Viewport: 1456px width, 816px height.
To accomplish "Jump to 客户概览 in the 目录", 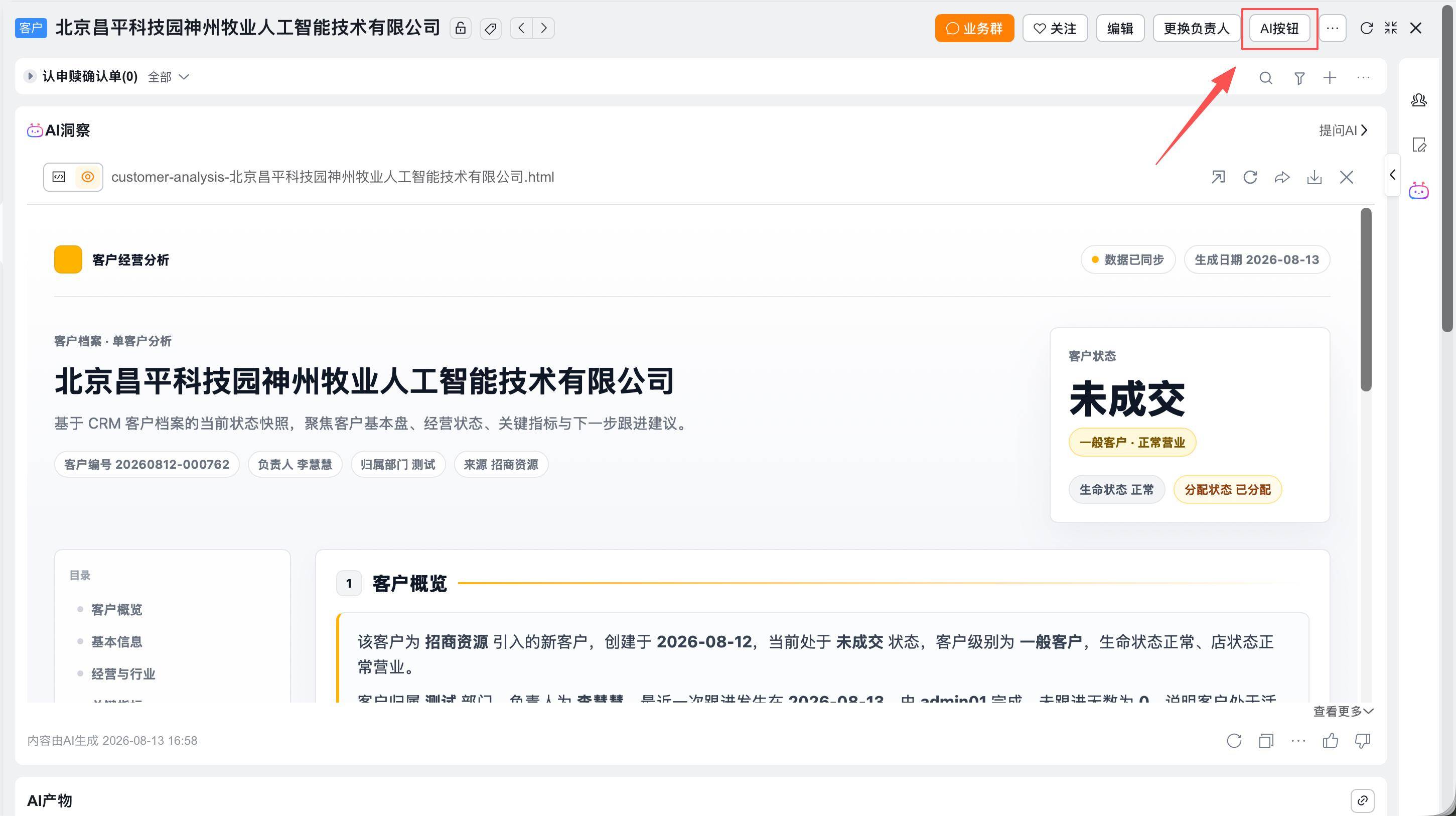I will click(x=117, y=610).
